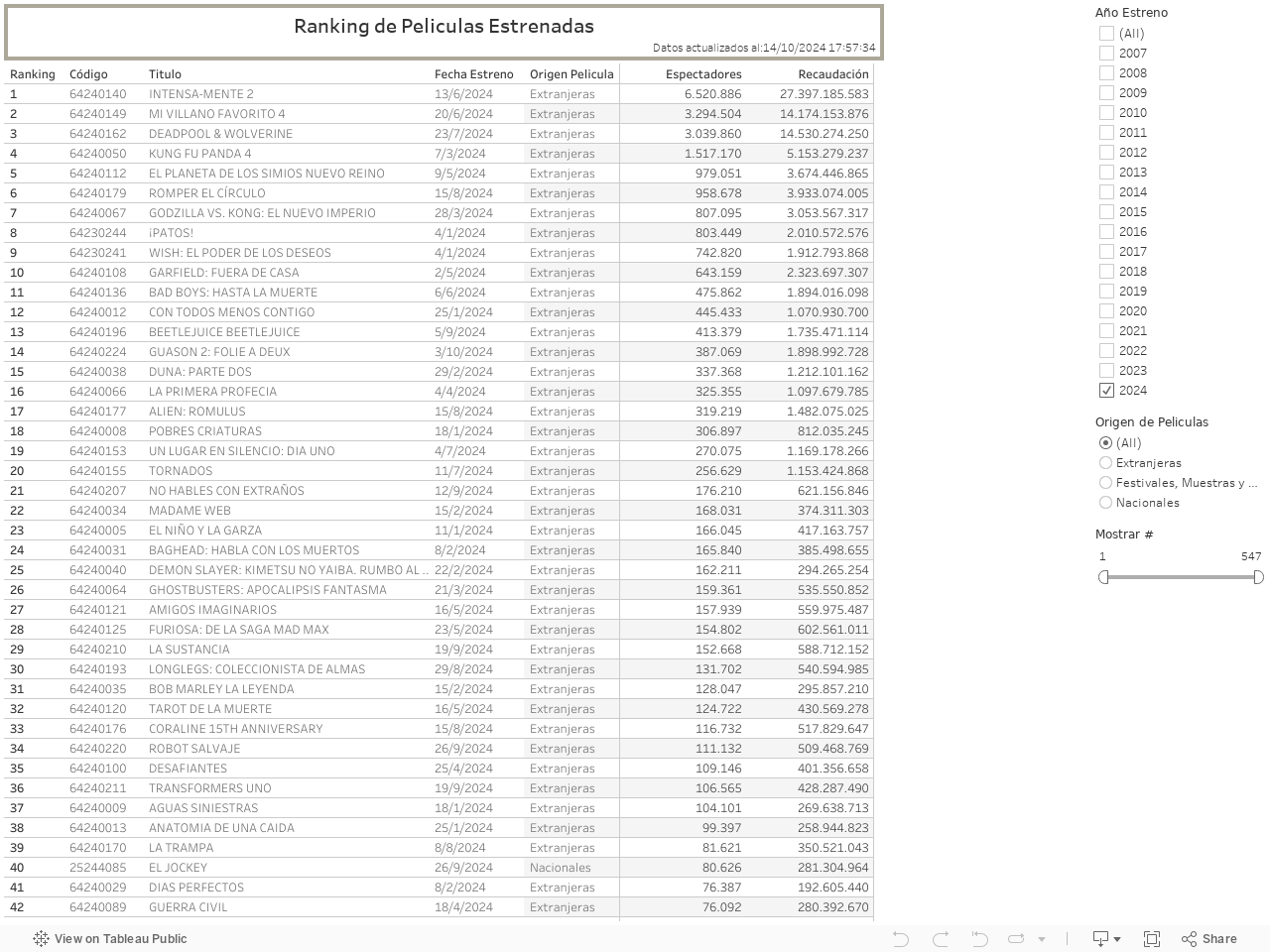Check the 2019 year checkbox

pyautogui.click(x=1106, y=291)
